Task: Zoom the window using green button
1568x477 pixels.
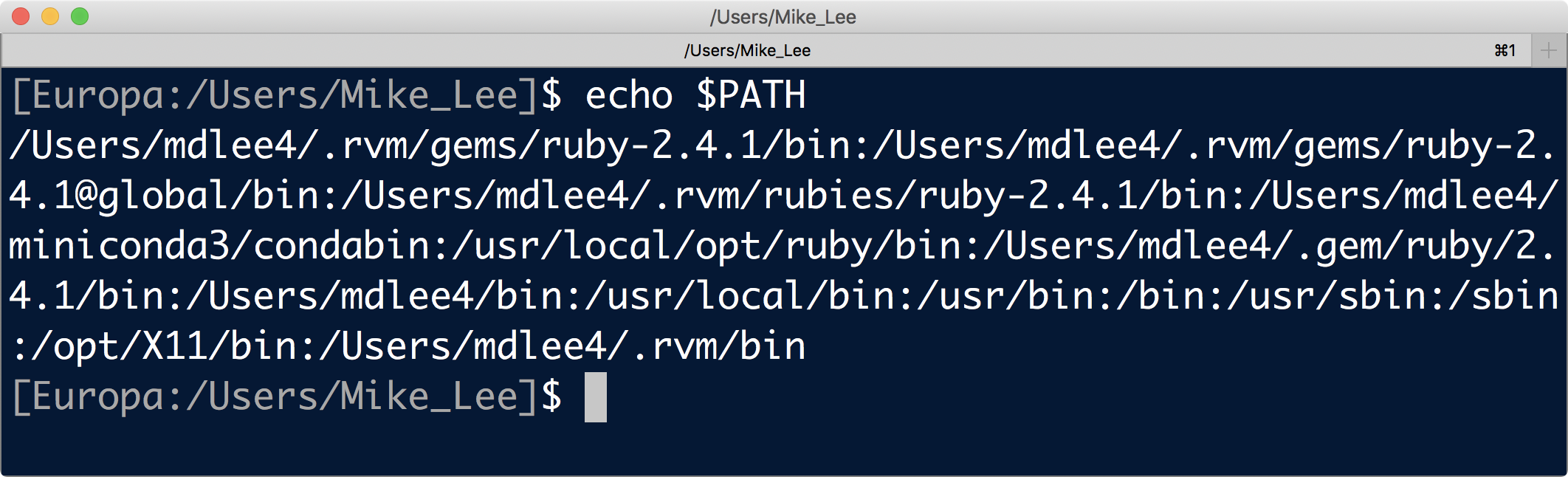Action: pos(80,16)
